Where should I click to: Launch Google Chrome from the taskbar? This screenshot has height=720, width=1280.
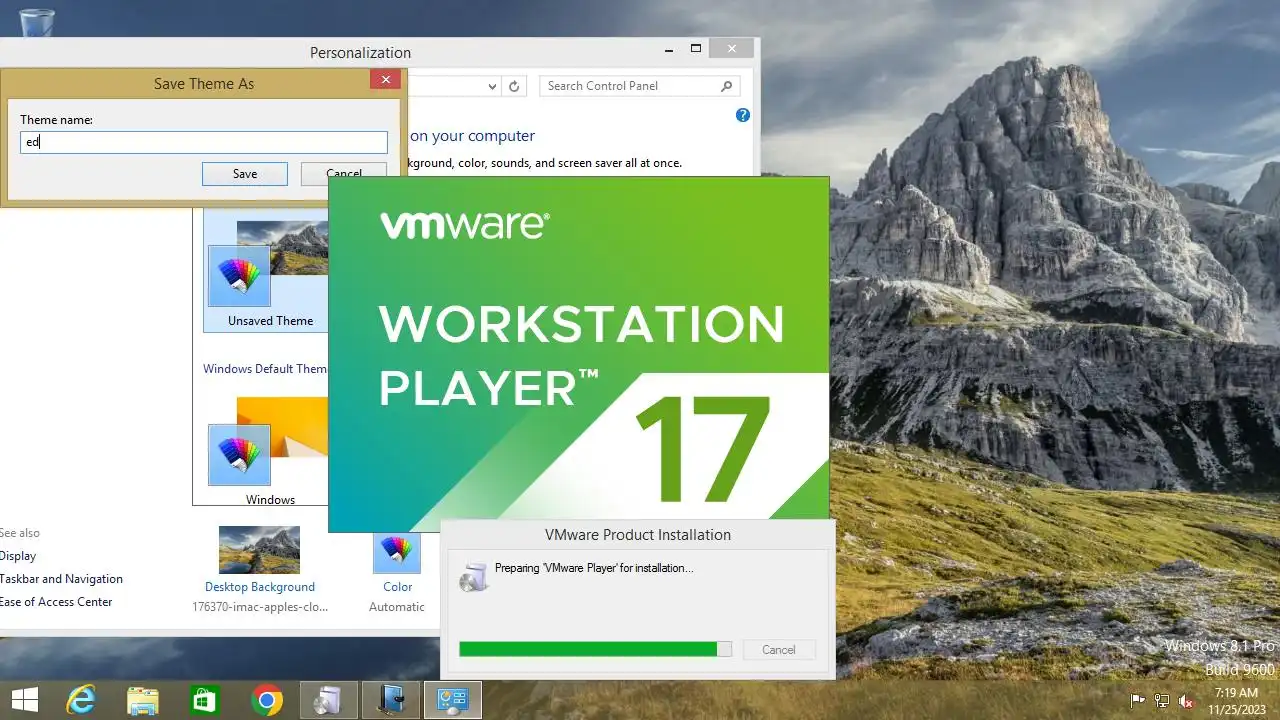pyautogui.click(x=267, y=700)
